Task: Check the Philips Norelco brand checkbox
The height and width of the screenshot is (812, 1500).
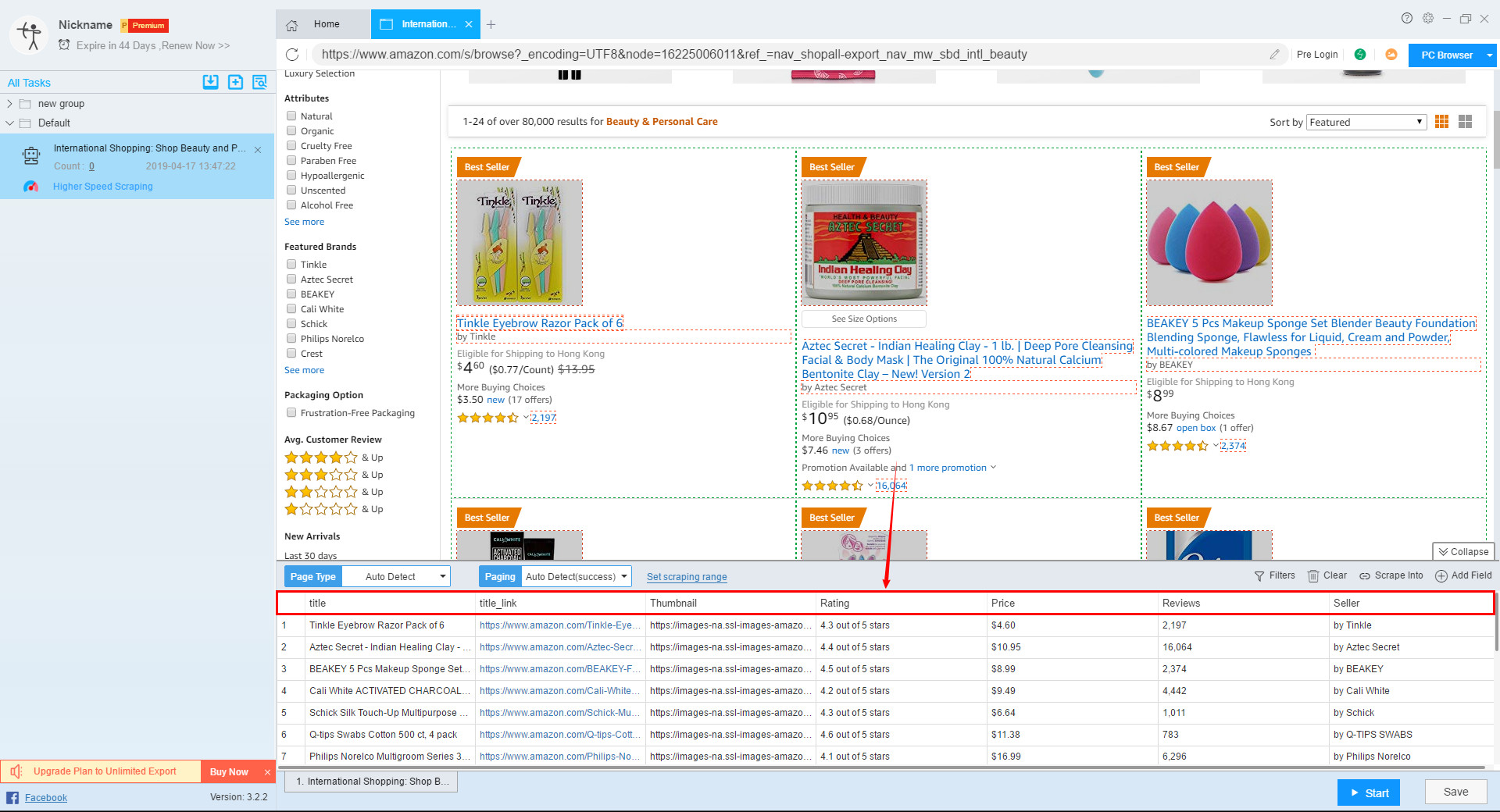Action: 291,338
